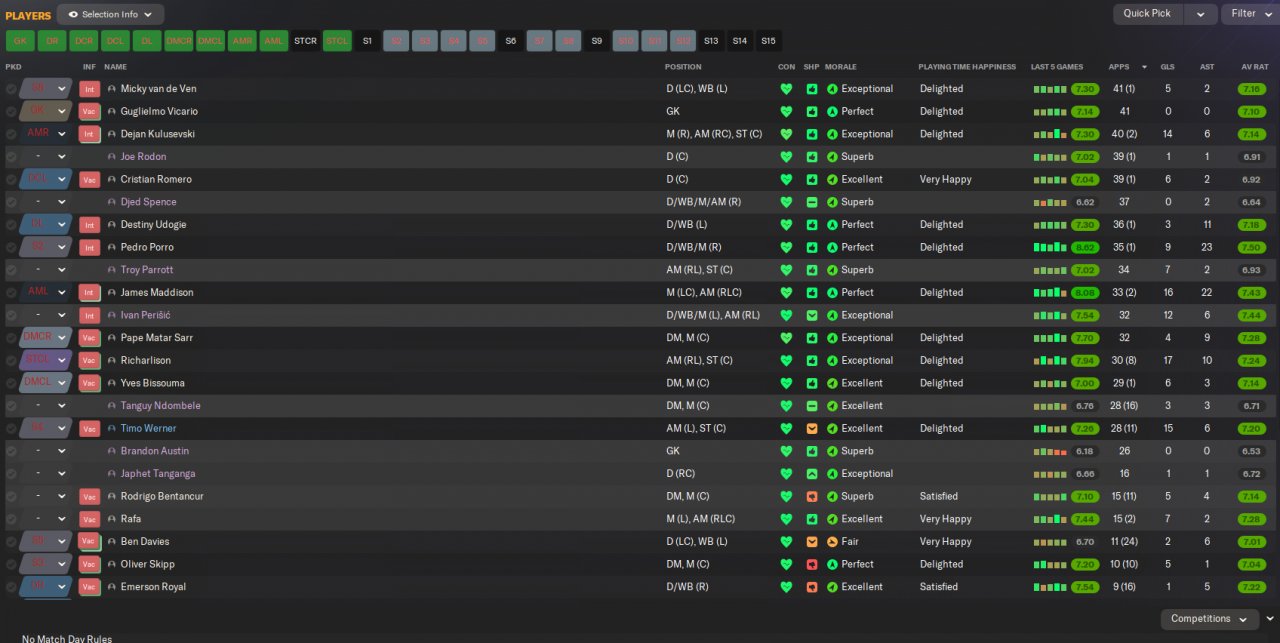This screenshot has height=643, width=1280.
Task: Toggle the pick checkbox for Ivan Perišić
Action: pos(11,315)
